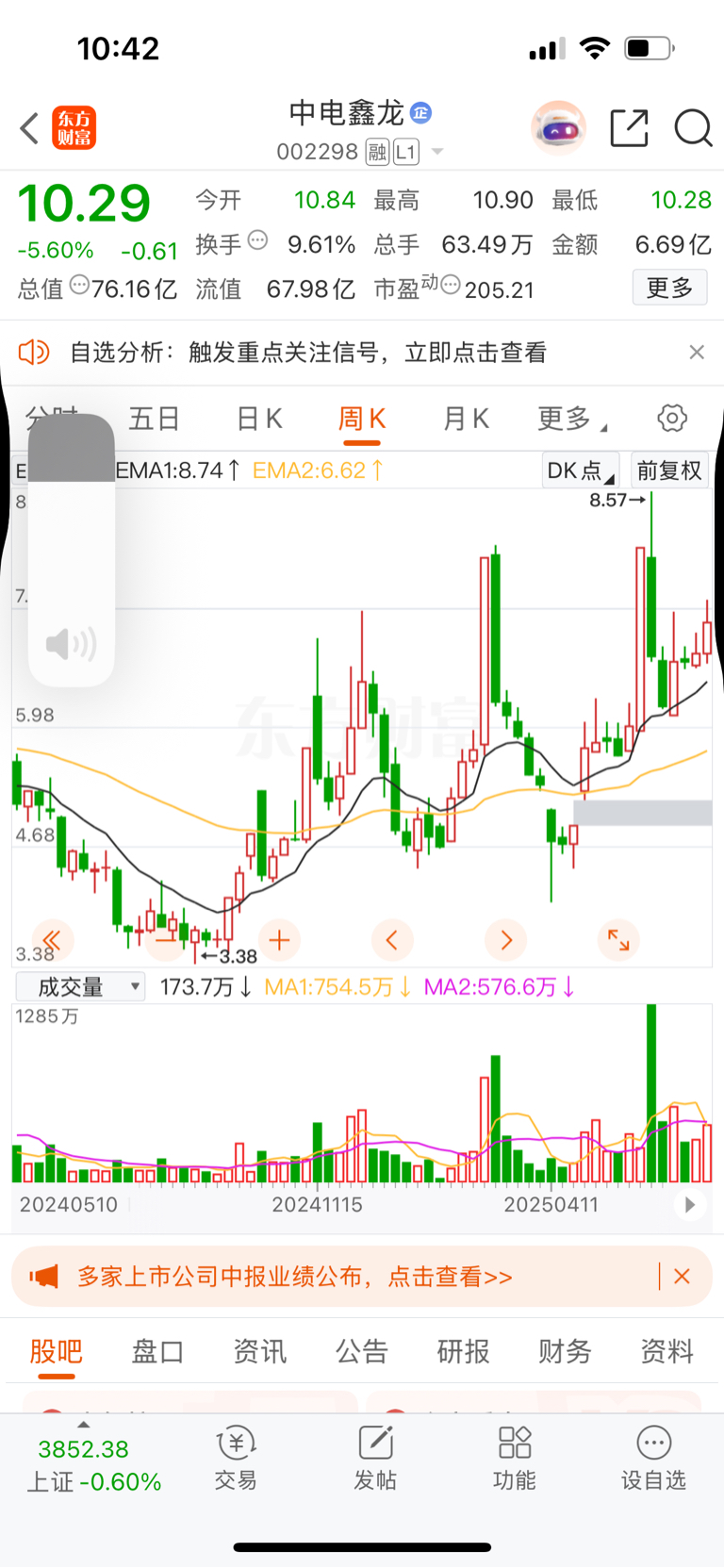Open the search magnifier icon
Screen dimensions: 724x1568
tap(693, 128)
